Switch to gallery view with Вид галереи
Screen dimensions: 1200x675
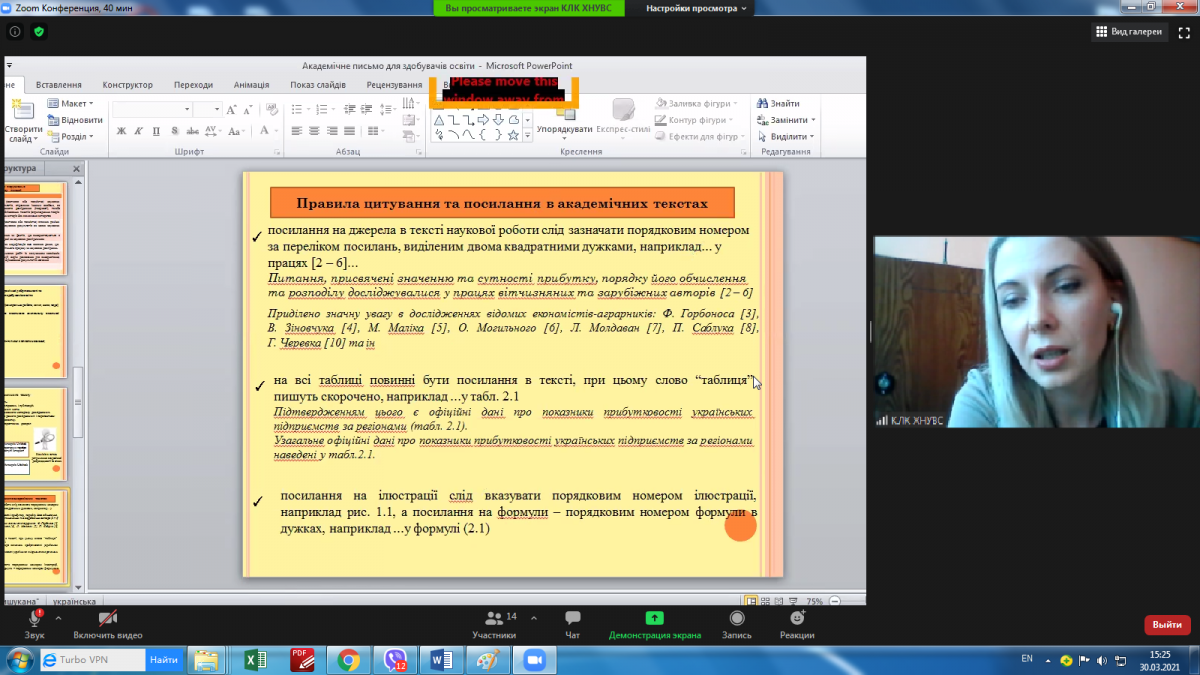1129,32
